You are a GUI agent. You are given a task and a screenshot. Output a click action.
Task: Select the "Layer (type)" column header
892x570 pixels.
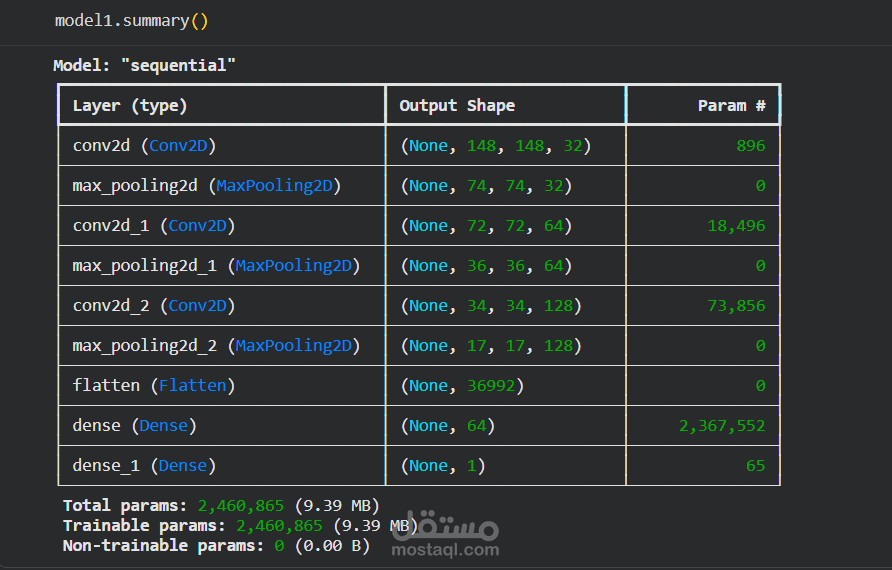click(130, 105)
